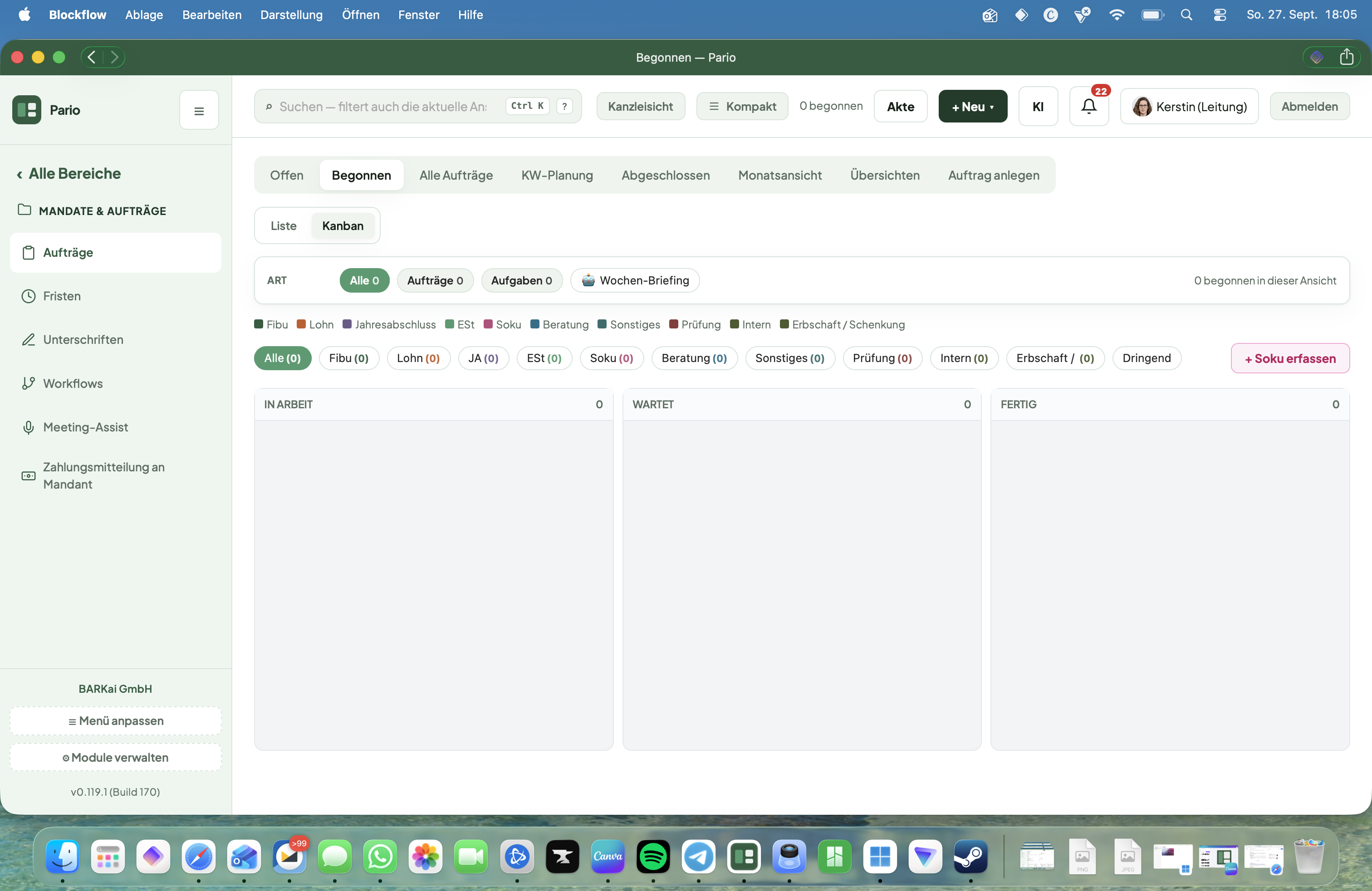Click the Pario logo icon in sidebar
1372x891 pixels.
coord(26,109)
